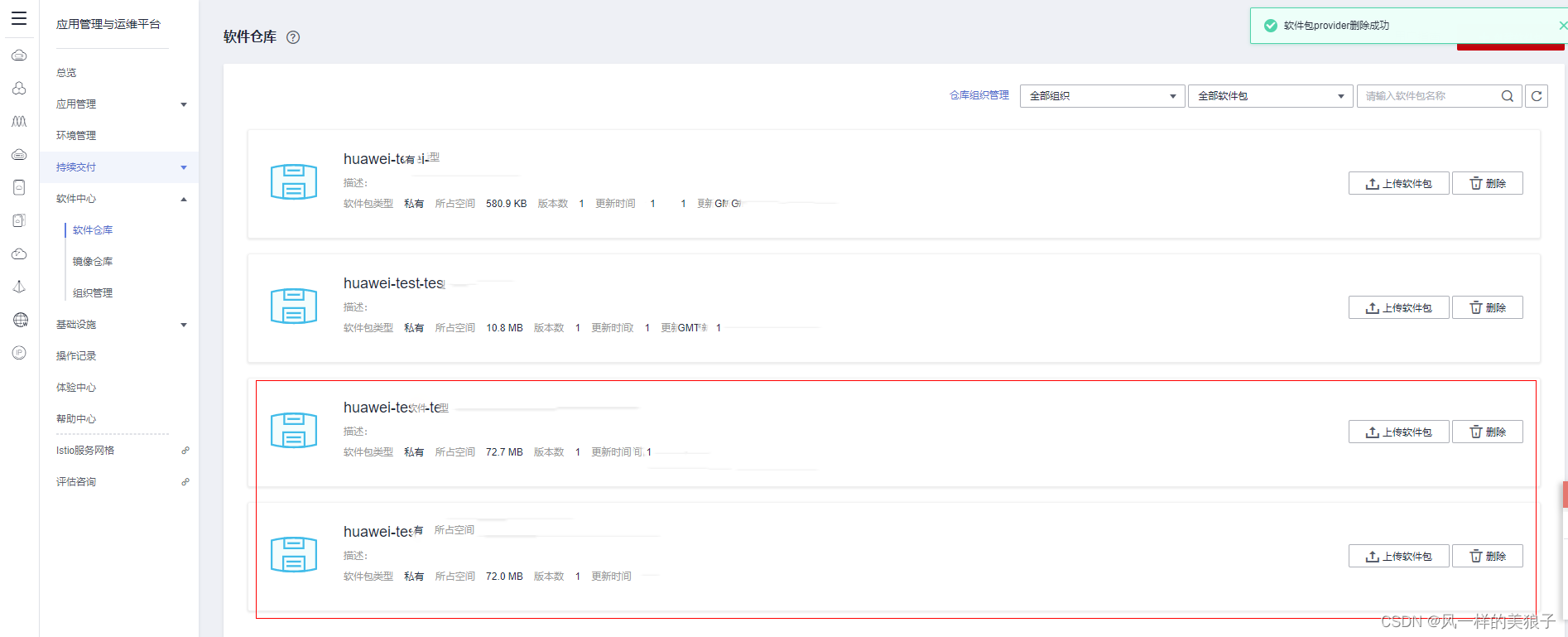Click the package icon of the 72.7 MB row

(294, 430)
